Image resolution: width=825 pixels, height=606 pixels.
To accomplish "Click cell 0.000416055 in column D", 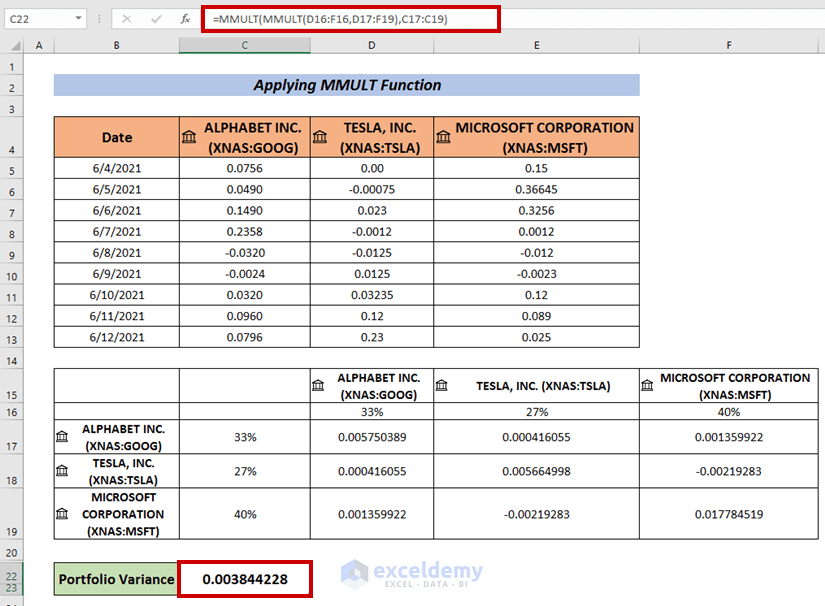I will coord(372,471).
